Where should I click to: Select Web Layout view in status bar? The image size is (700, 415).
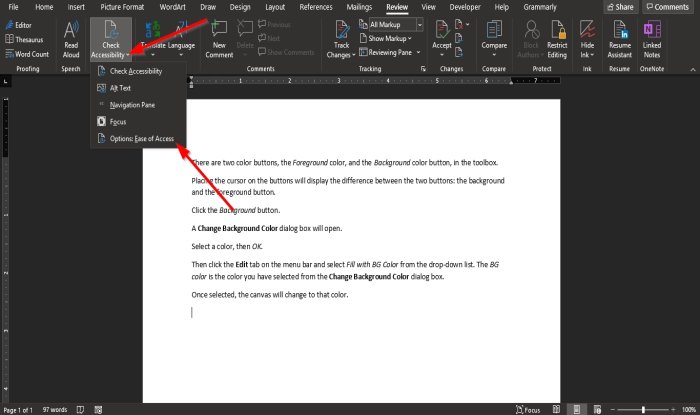click(x=597, y=409)
